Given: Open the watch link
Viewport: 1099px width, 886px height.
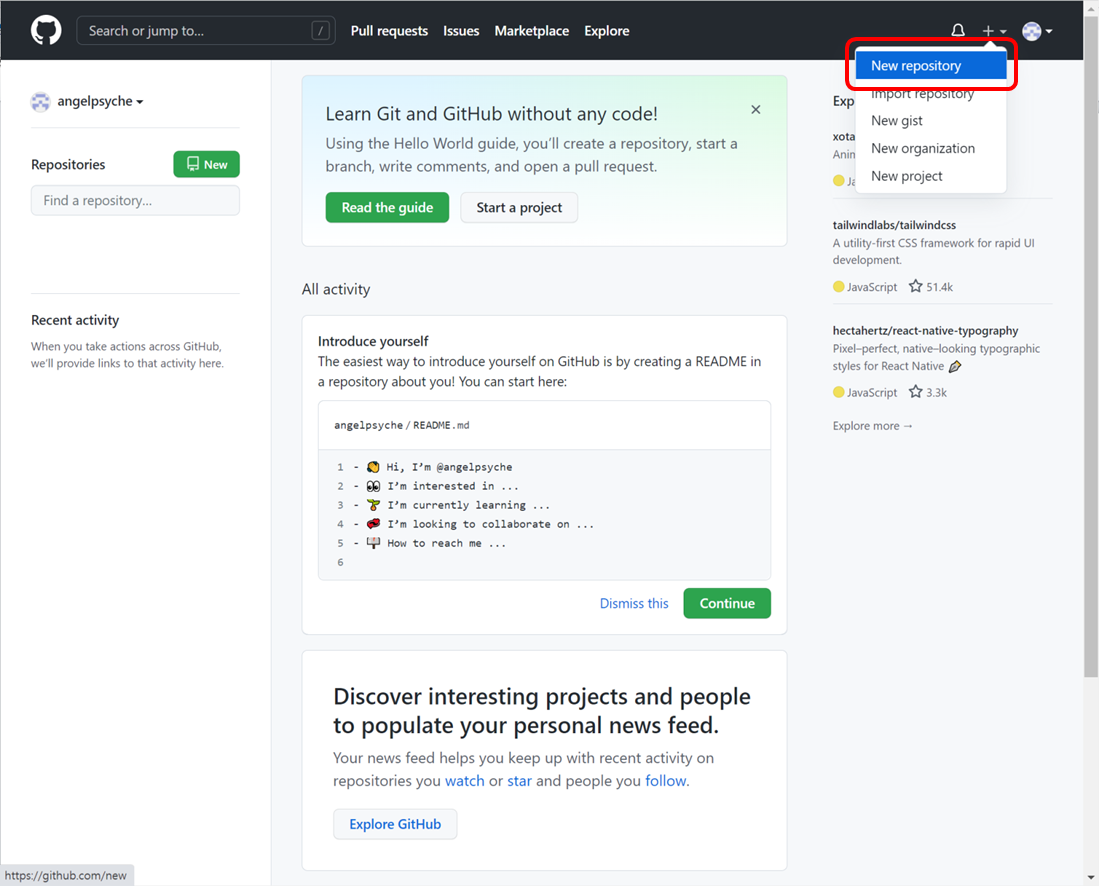Looking at the screenshot, I should click(465, 781).
